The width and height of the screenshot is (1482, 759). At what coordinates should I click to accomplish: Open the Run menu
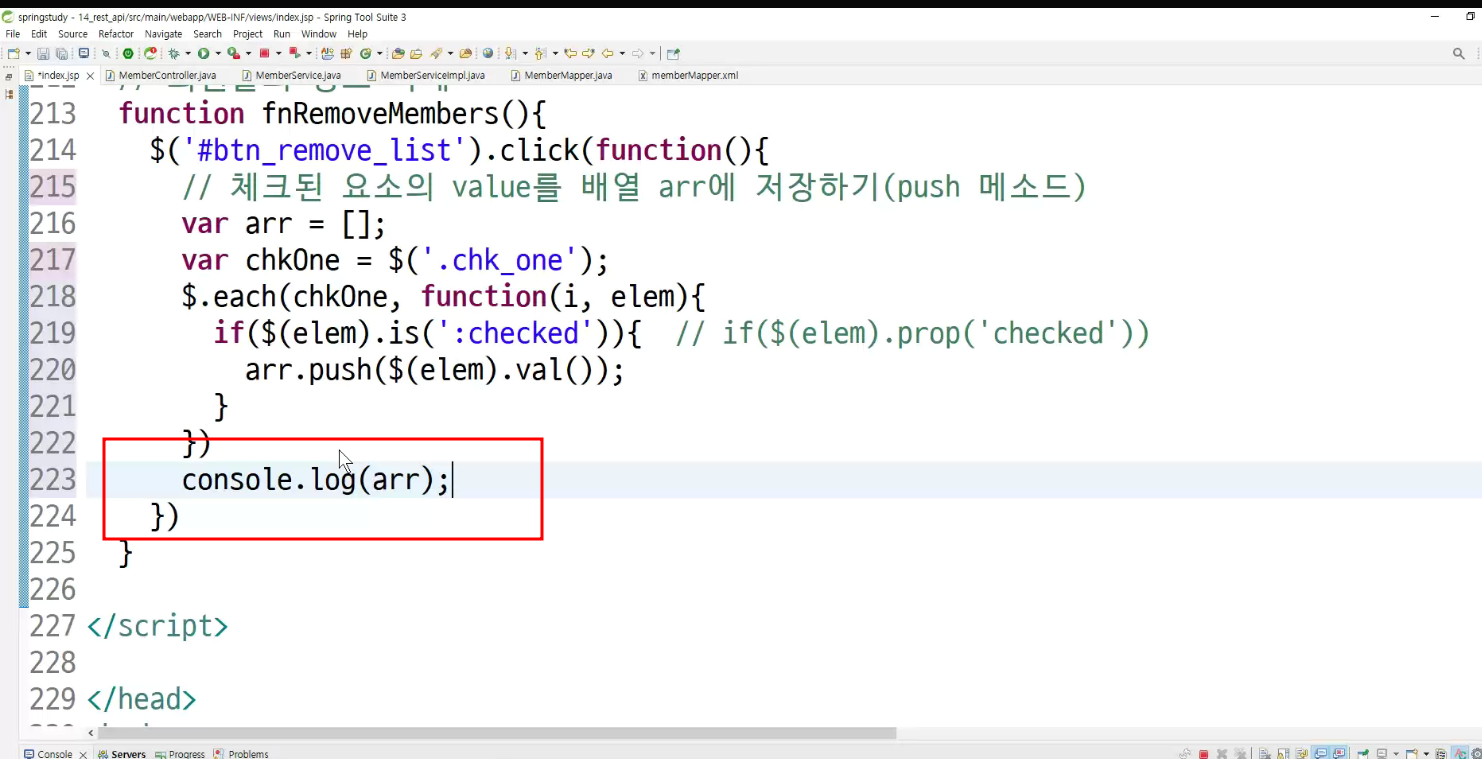282,34
